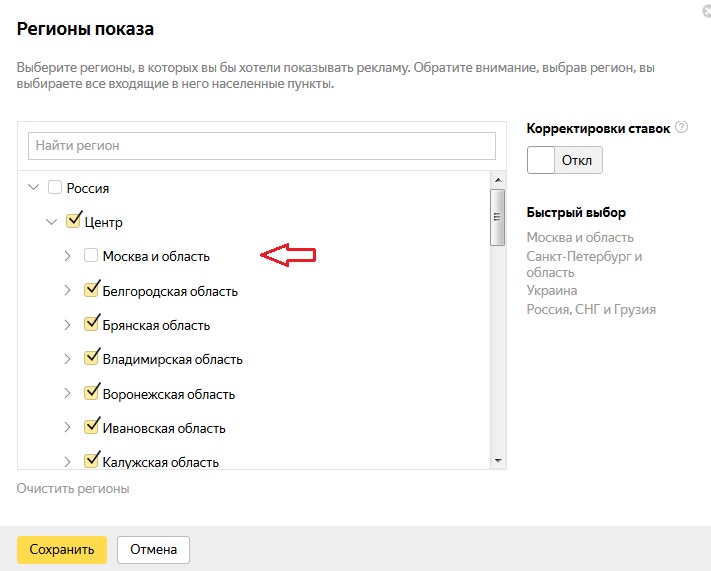Click the scrollbar down arrow
Image resolution: width=711 pixels, height=571 pixels.
point(498,461)
